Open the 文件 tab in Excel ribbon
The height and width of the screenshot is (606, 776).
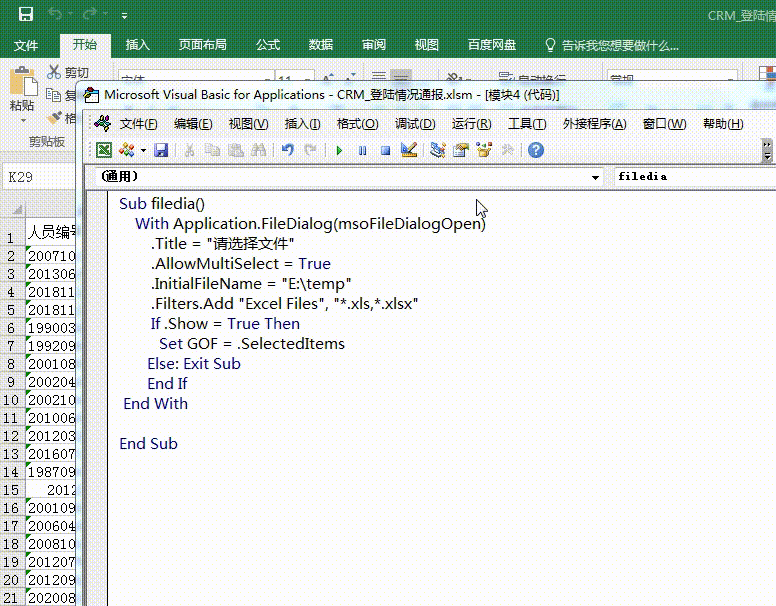tap(26, 46)
